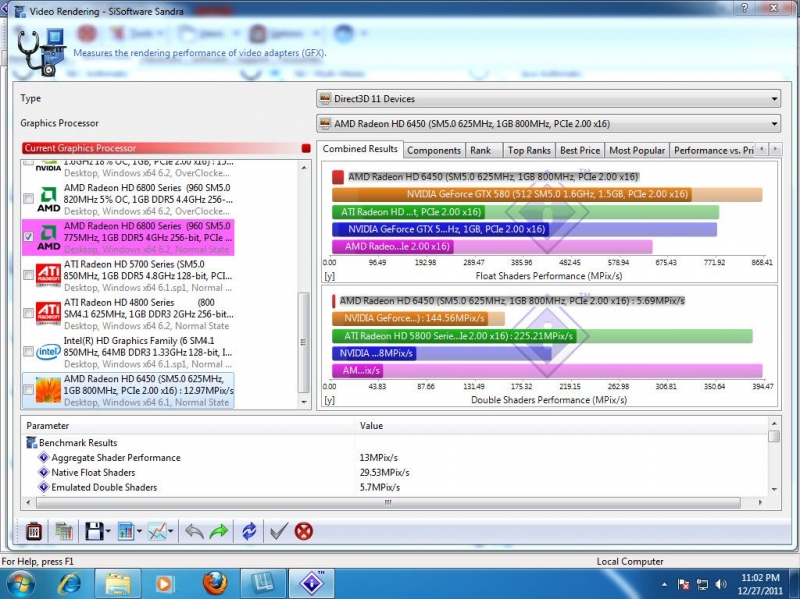Screen dimensions: 800x599
Task: Refresh results with the blue arrows icon
Action: coord(249,532)
